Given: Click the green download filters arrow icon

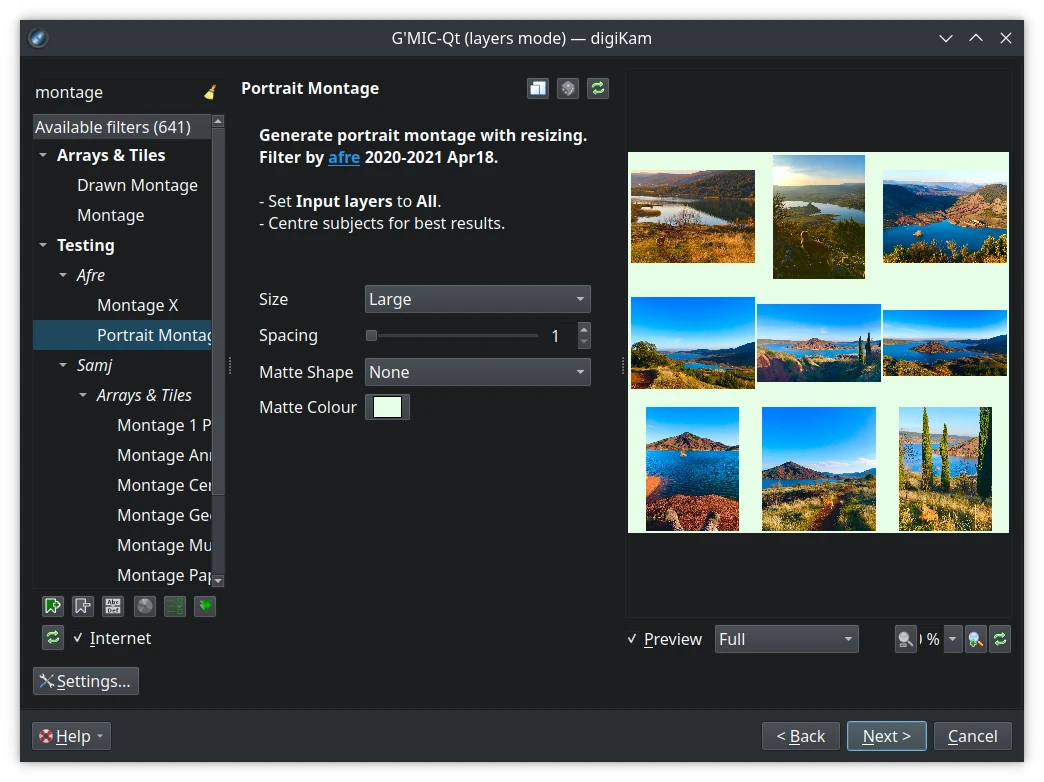Looking at the screenshot, I should (205, 606).
